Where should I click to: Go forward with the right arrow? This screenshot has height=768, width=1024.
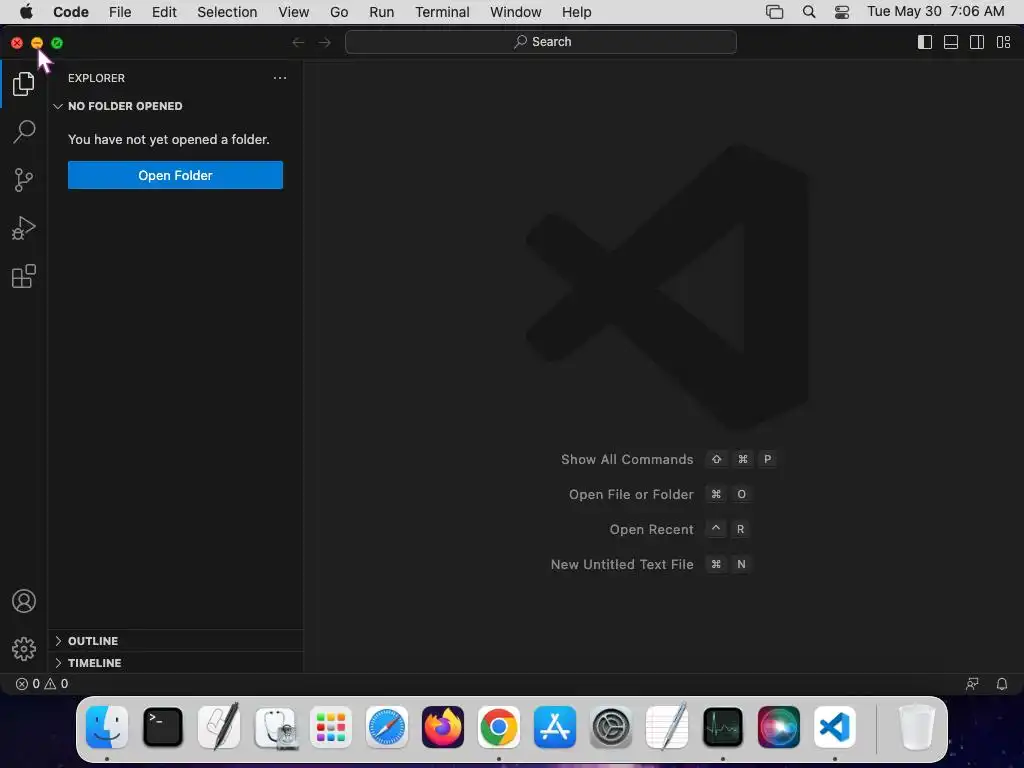tap(325, 42)
